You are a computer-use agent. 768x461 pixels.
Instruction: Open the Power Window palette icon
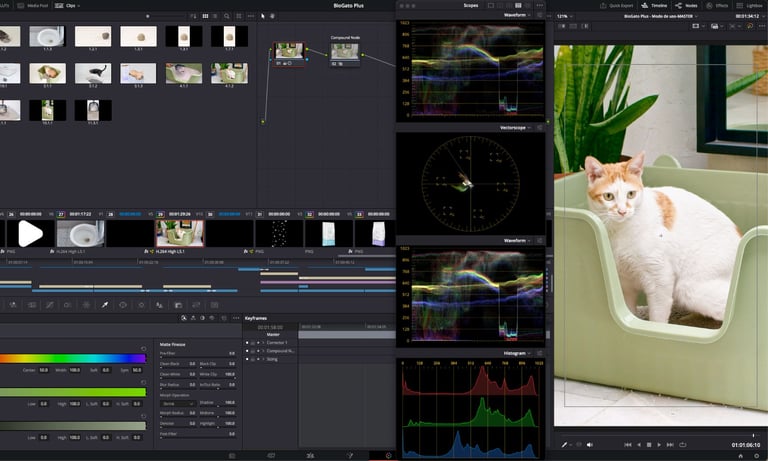coord(123,305)
